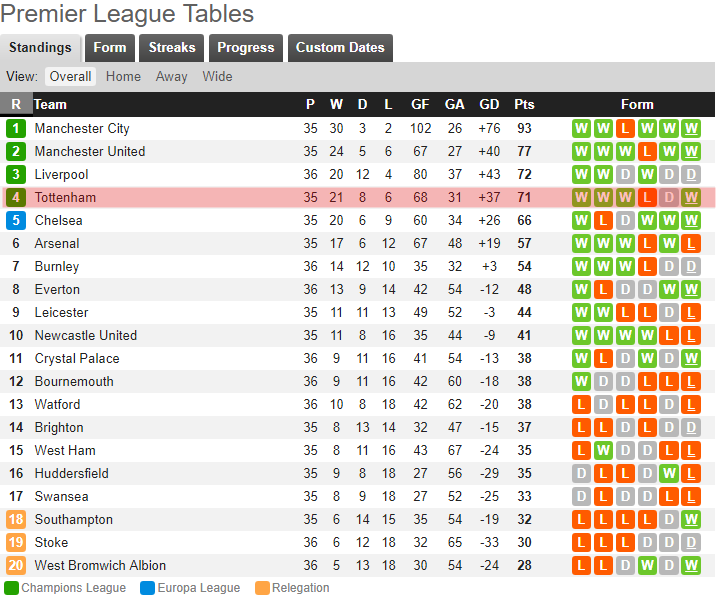Switch view to Wide
Screen dimensions: 716x603
click(217, 77)
